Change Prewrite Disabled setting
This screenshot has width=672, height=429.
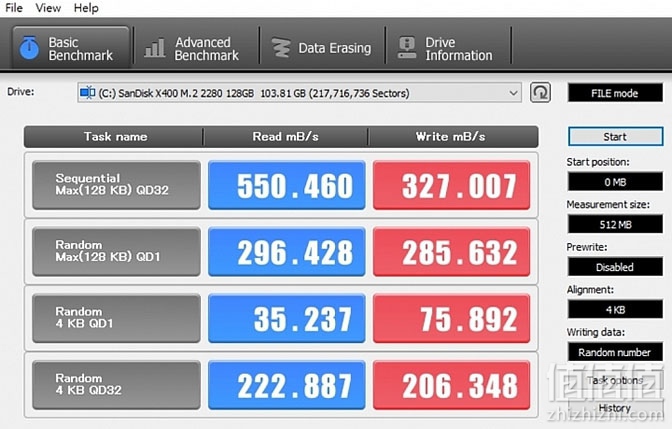click(615, 267)
